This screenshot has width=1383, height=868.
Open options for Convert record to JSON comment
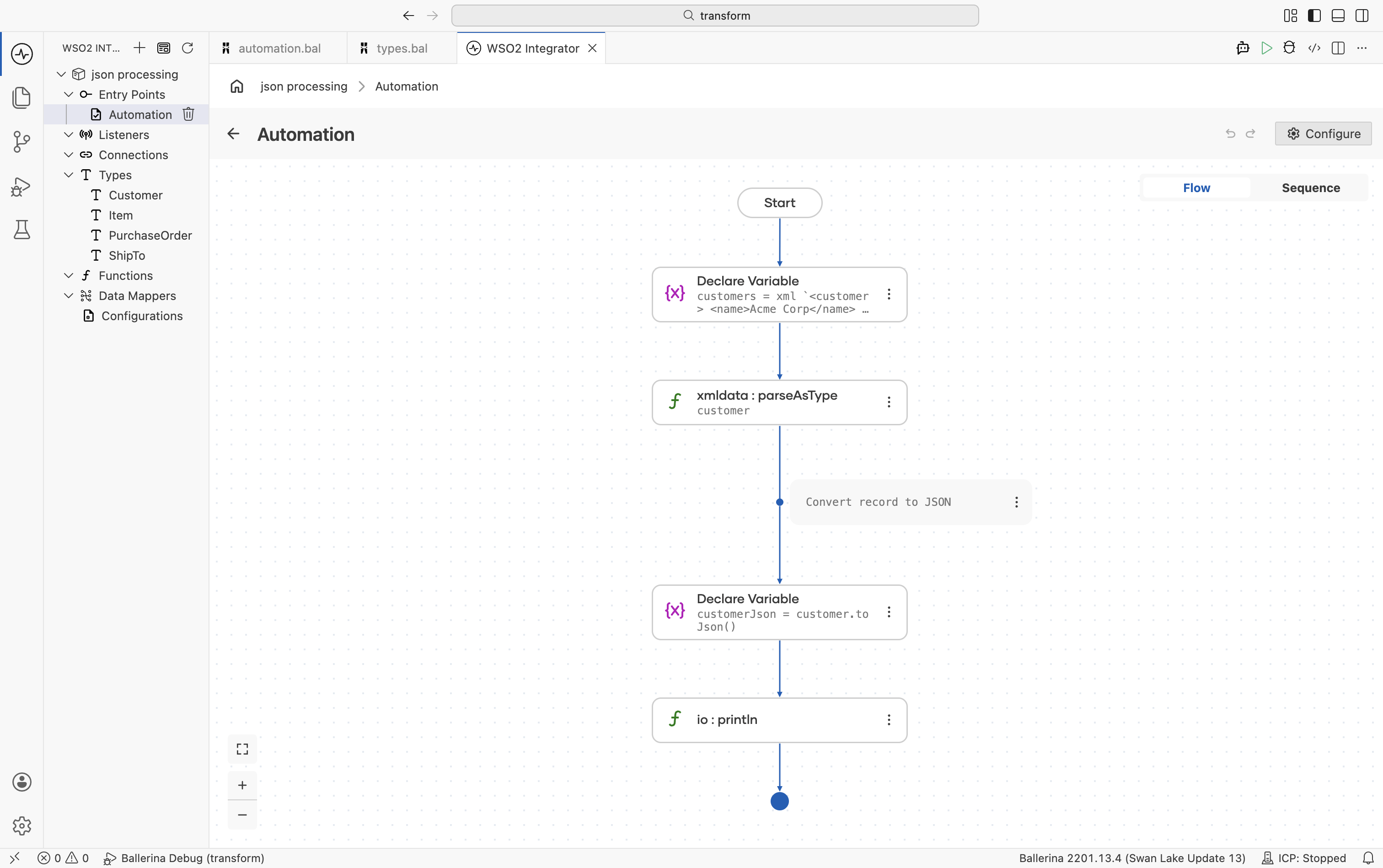[x=1016, y=502]
